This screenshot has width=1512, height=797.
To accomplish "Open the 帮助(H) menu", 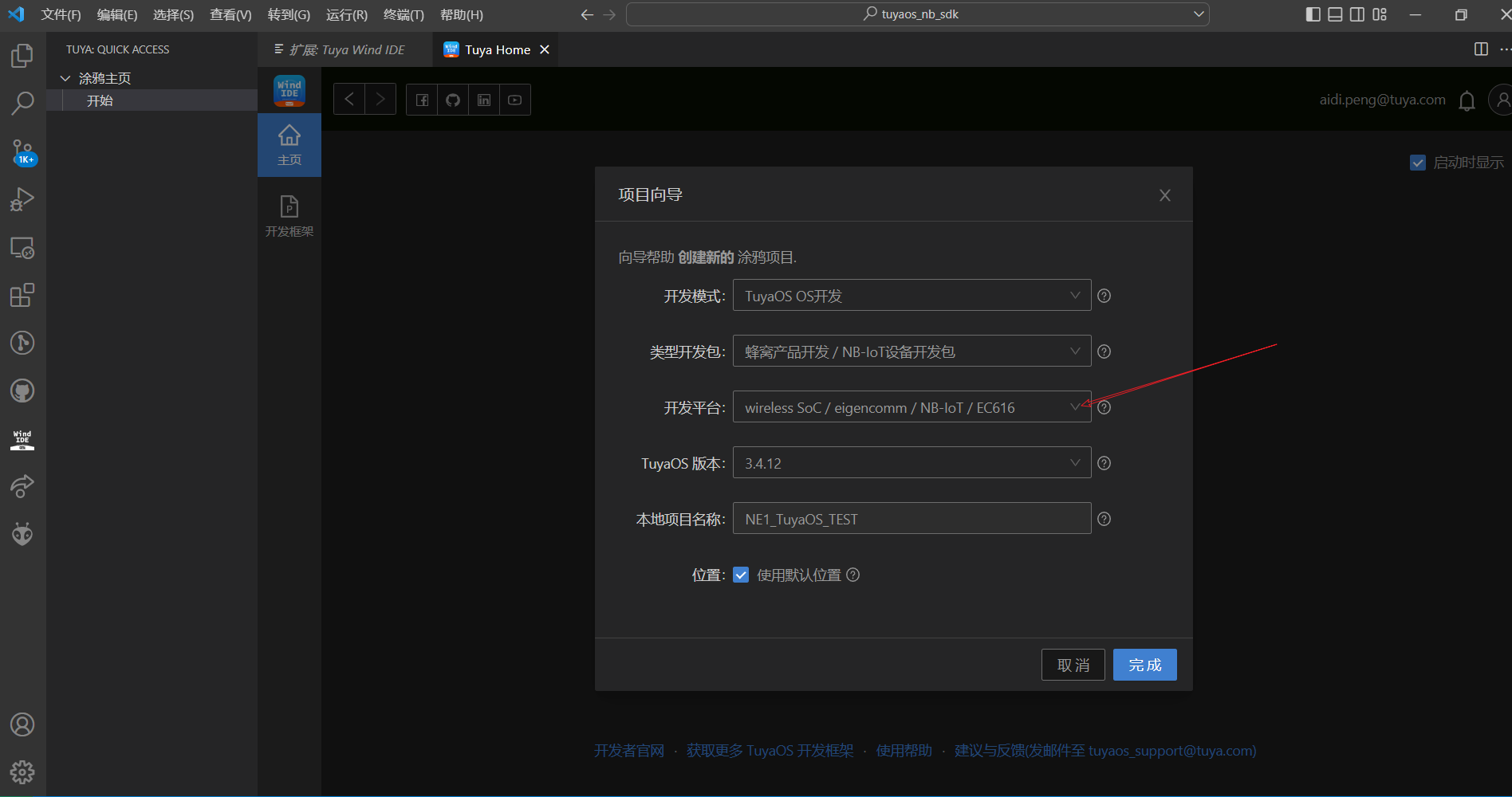I will [462, 14].
